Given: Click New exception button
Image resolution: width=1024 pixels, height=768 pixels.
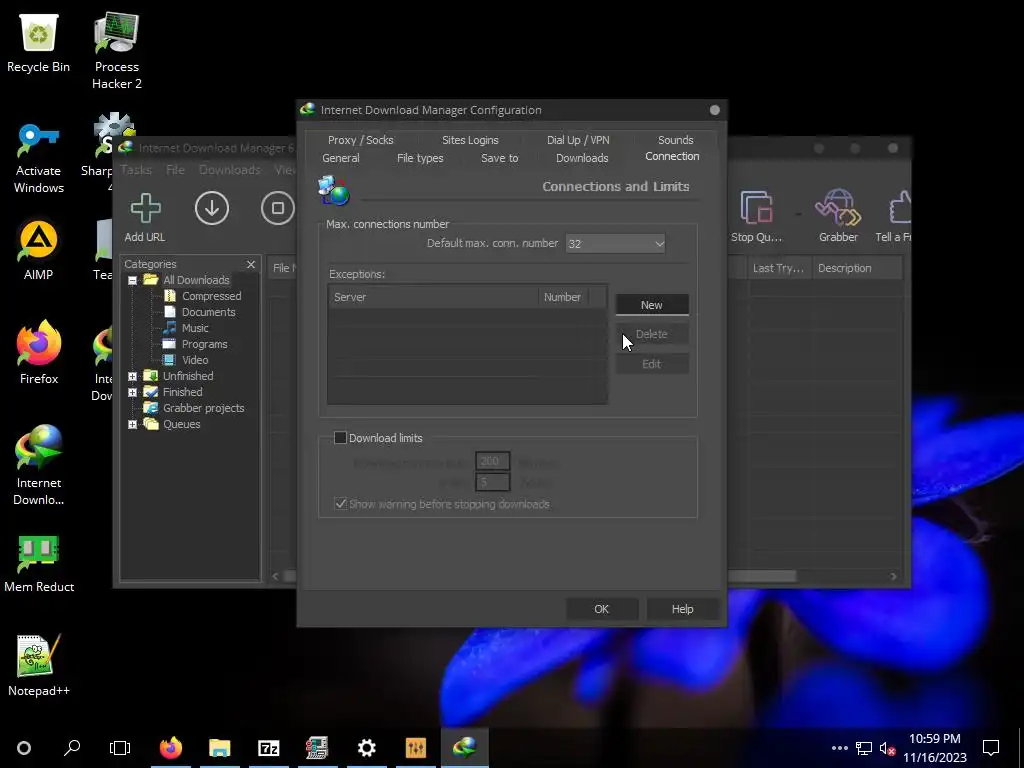Looking at the screenshot, I should [x=652, y=305].
